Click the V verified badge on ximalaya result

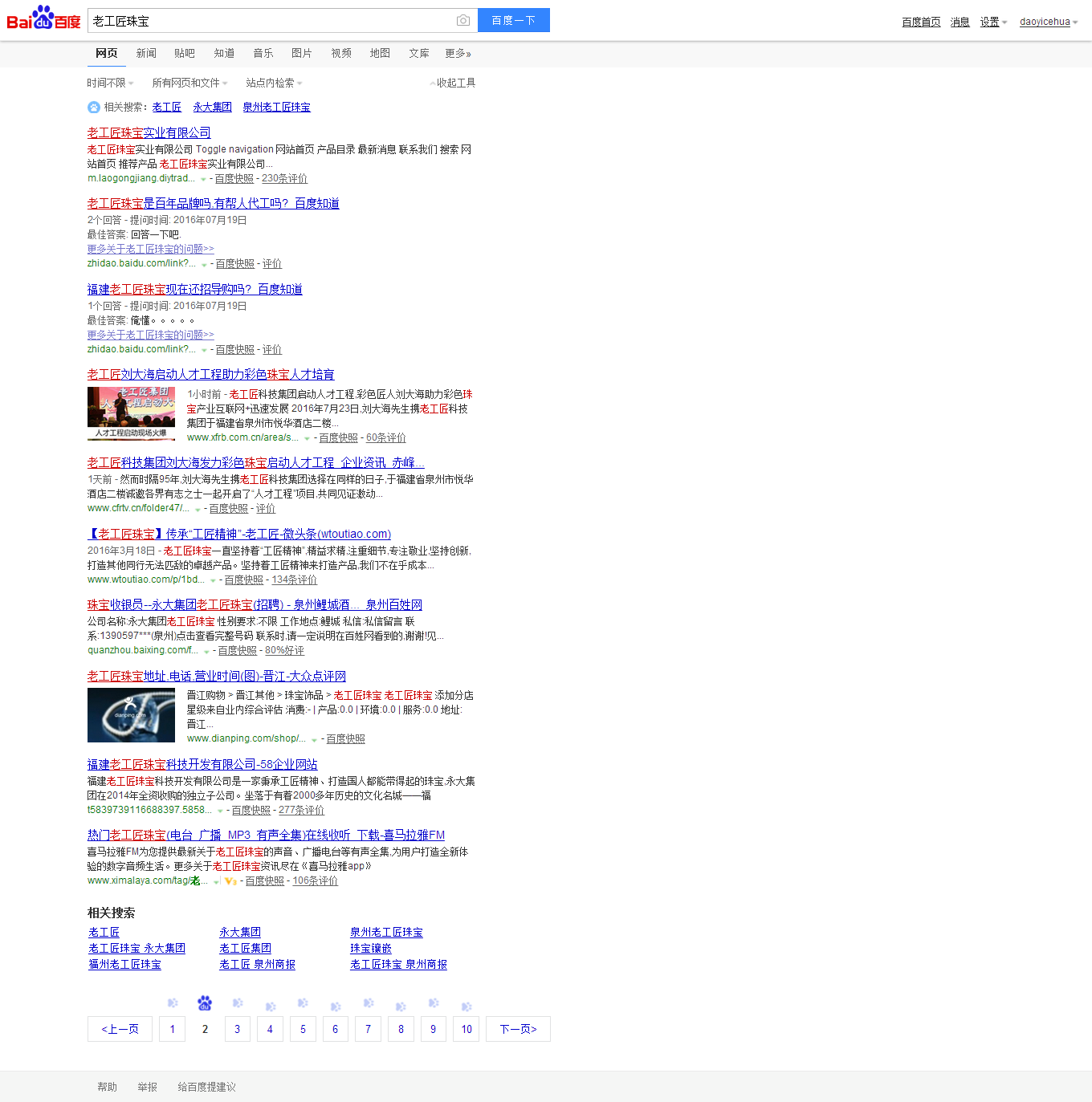[230, 881]
